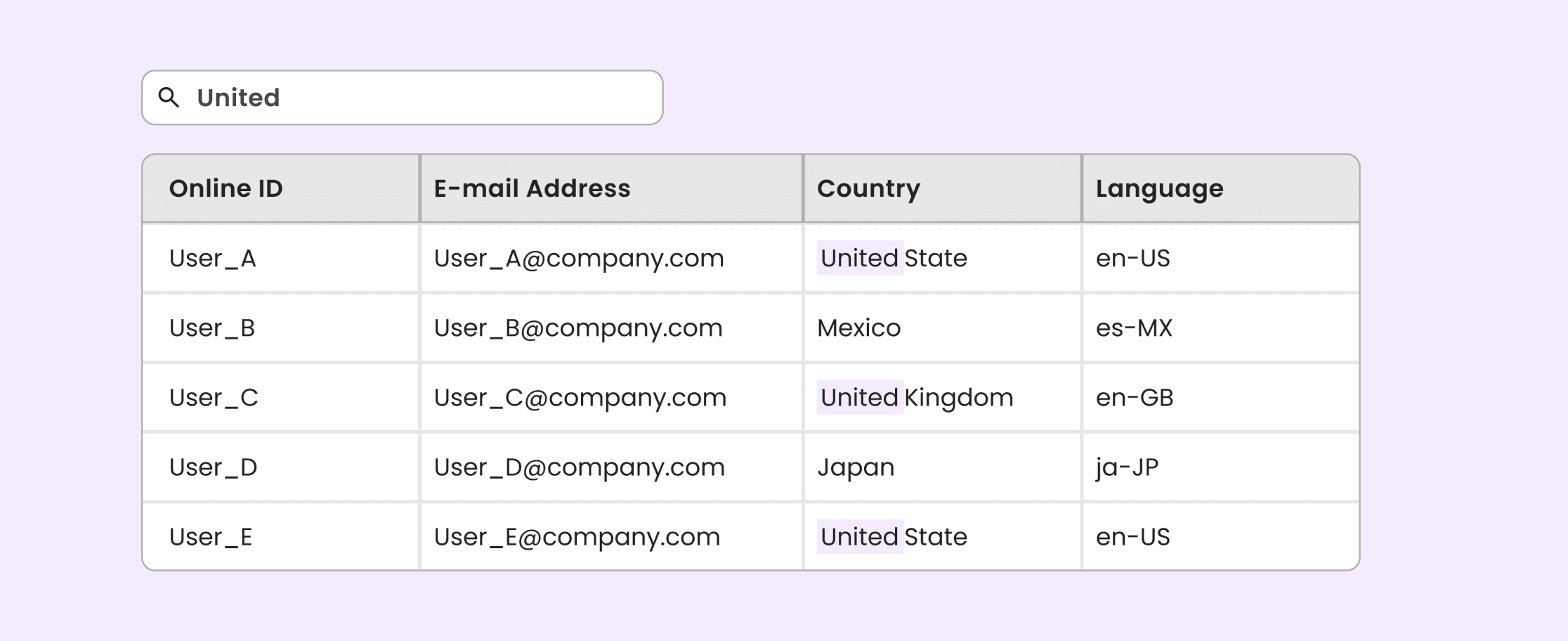The width and height of the screenshot is (1568, 641).
Task: Focus the search field containing United
Action: coord(403,98)
